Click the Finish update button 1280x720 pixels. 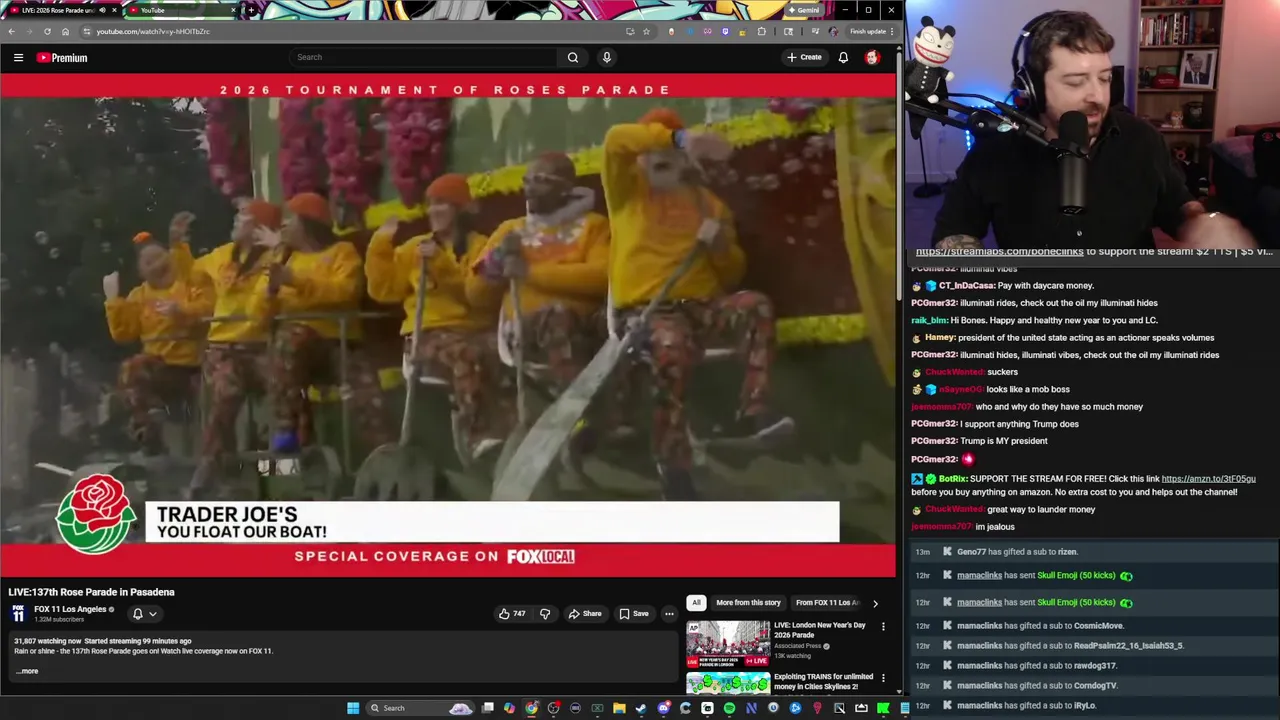pos(870,31)
